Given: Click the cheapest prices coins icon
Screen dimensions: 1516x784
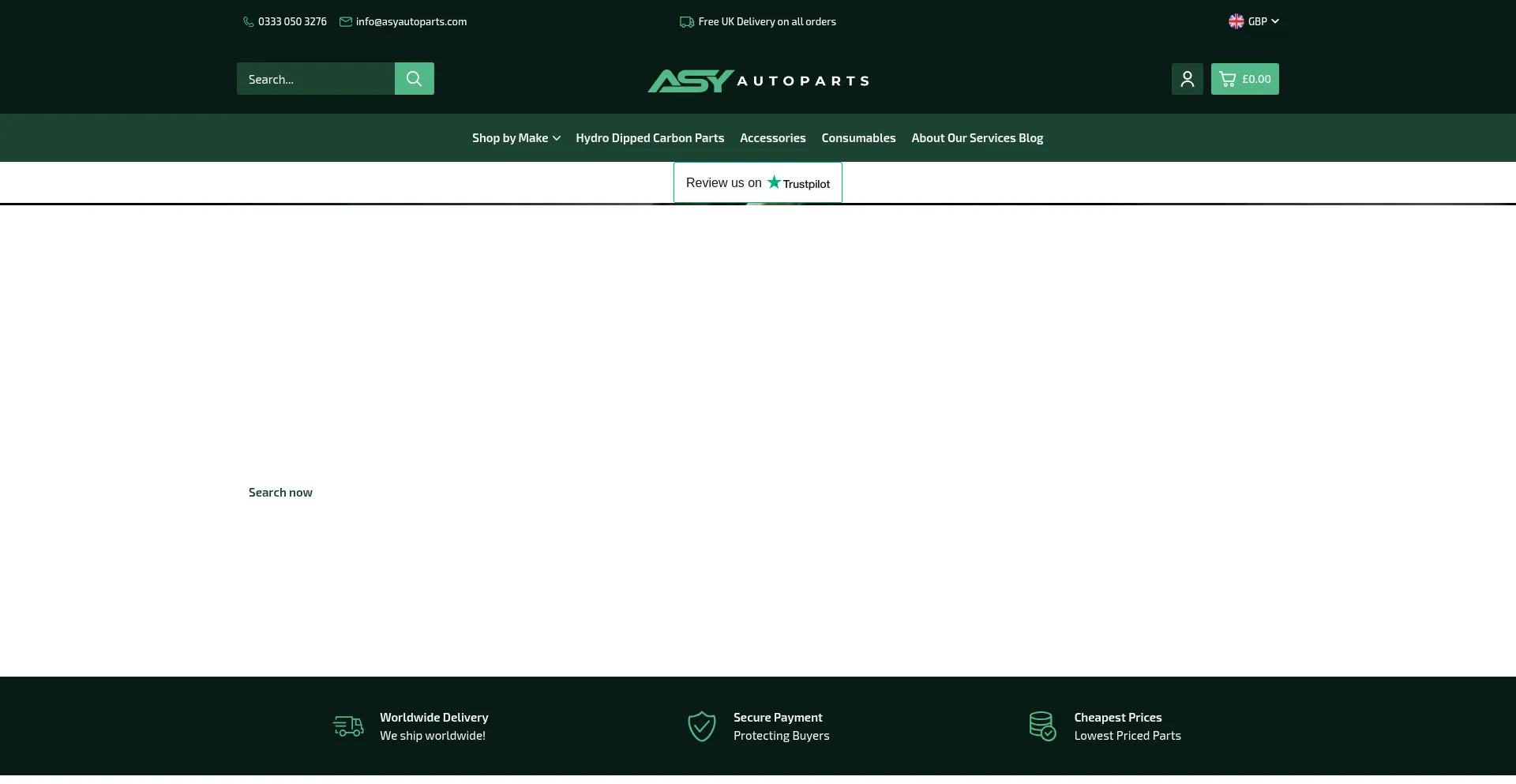Looking at the screenshot, I should [1042, 726].
